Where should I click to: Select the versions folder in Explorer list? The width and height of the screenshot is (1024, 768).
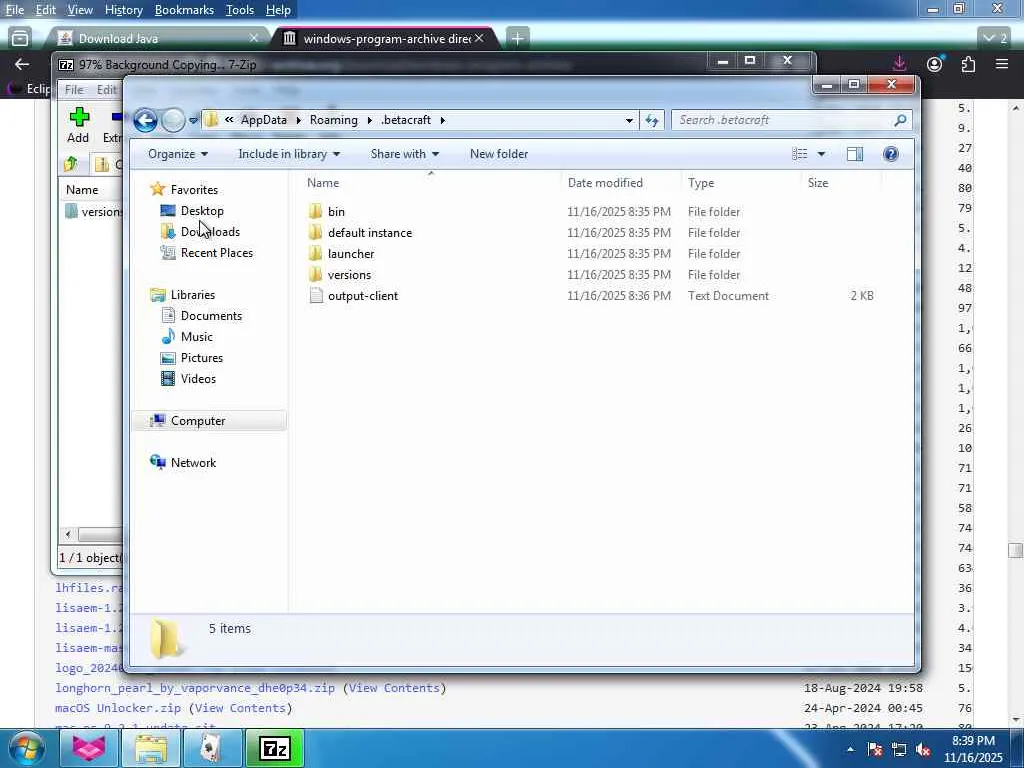coord(349,275)
